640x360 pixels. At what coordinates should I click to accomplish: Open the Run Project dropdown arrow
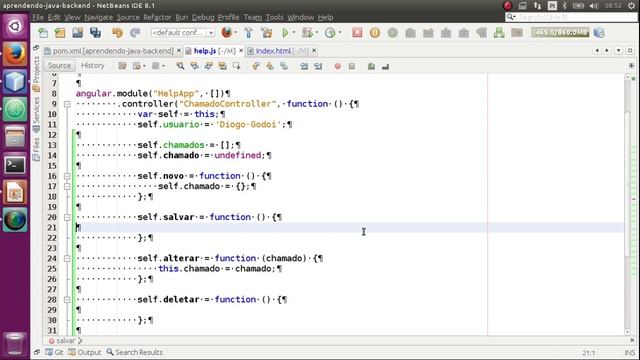[x=293, y=33]
